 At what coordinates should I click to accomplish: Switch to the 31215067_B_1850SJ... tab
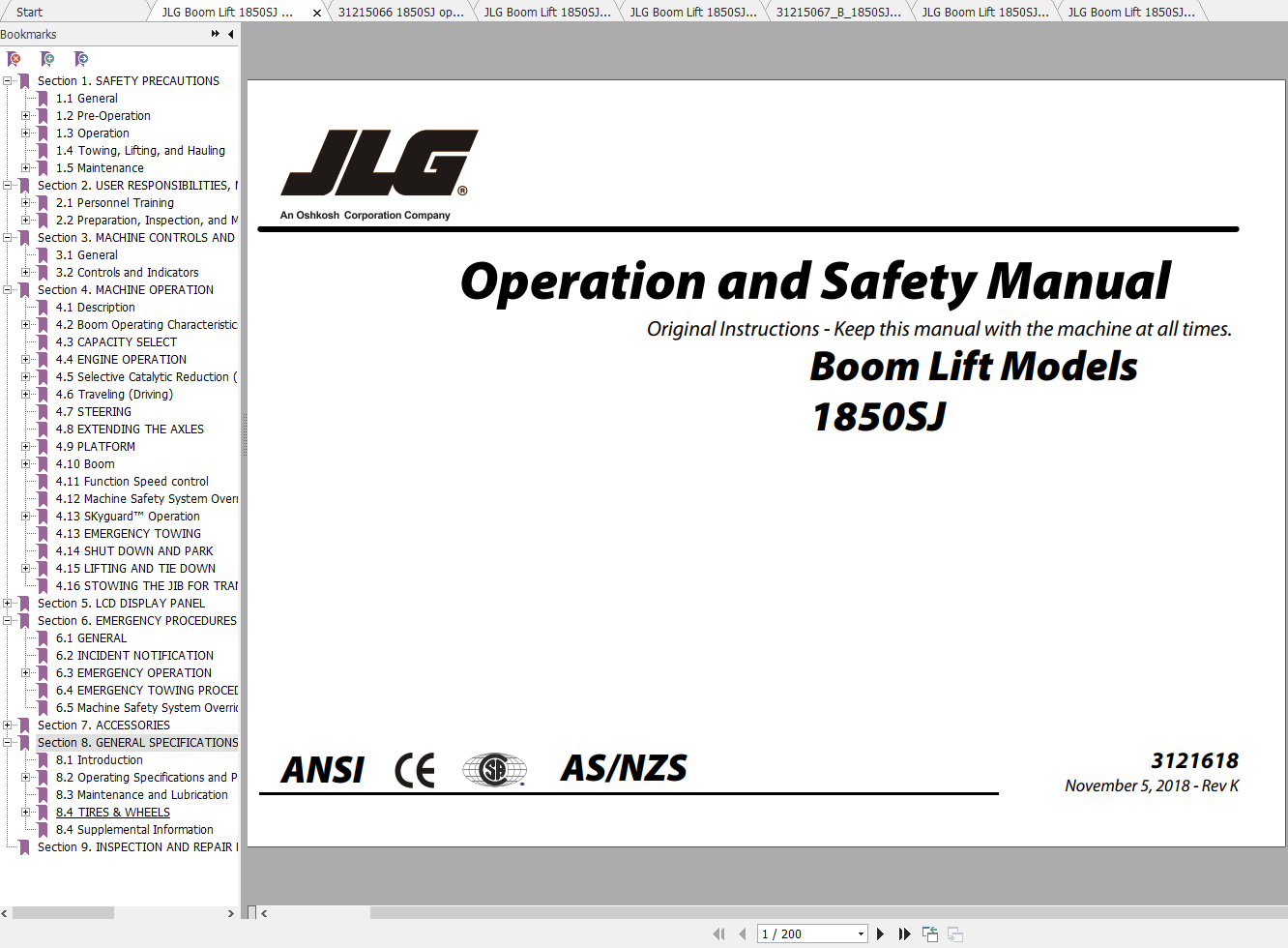[x=838, y=13]
